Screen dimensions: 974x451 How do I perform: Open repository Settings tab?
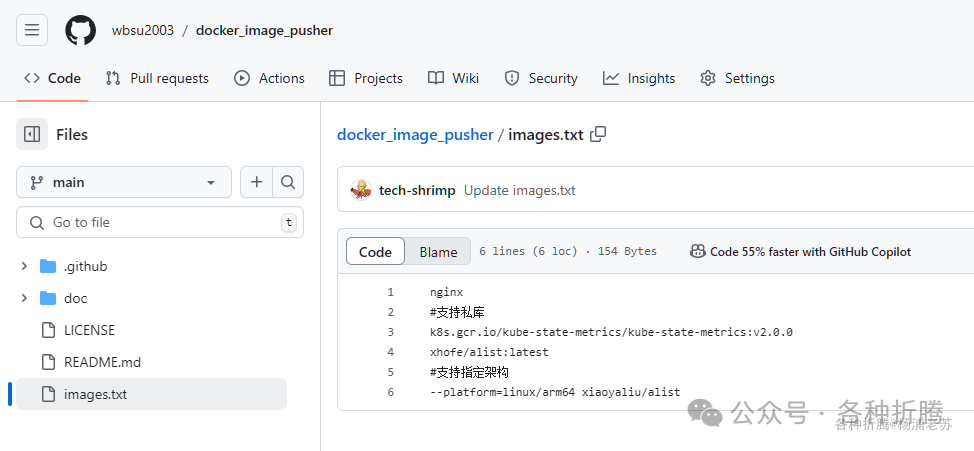[737, 78]
